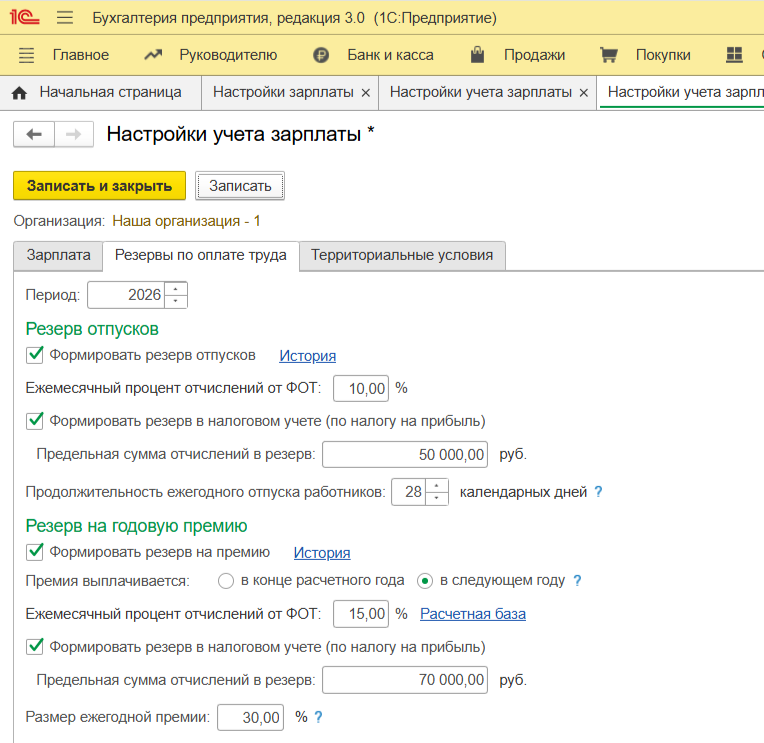Image resolution: width=764 pixels, height=743 pixels.
Task: Click the Записать button
Action: point(240,186)
